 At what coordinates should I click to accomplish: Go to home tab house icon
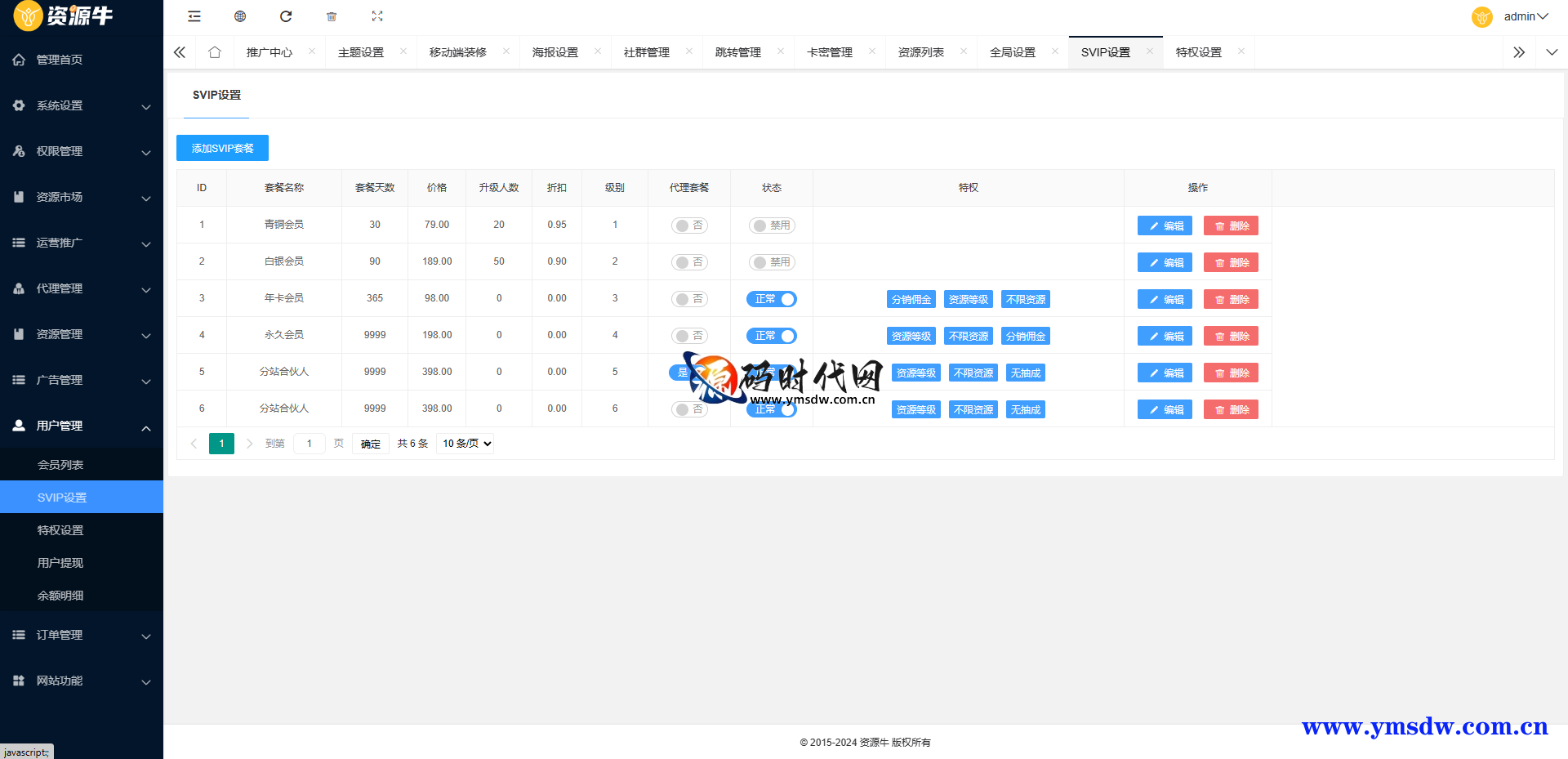(x=215, y=52)
